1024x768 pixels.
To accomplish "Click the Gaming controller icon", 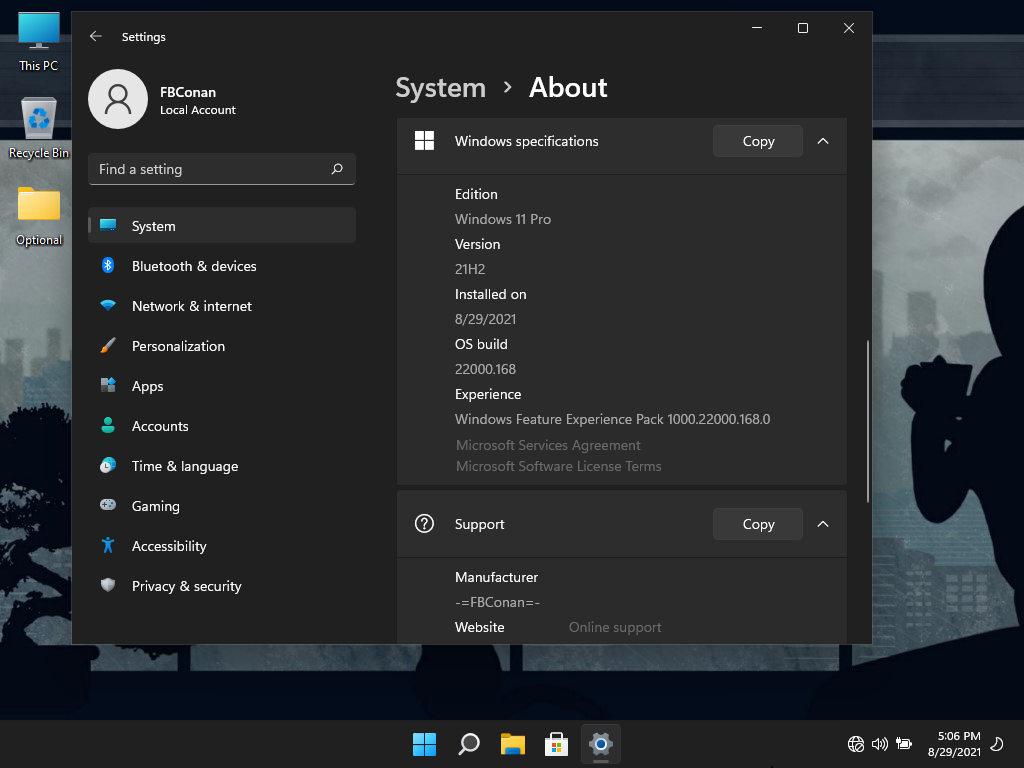I will pyautogui.click(x=108, y=505).
